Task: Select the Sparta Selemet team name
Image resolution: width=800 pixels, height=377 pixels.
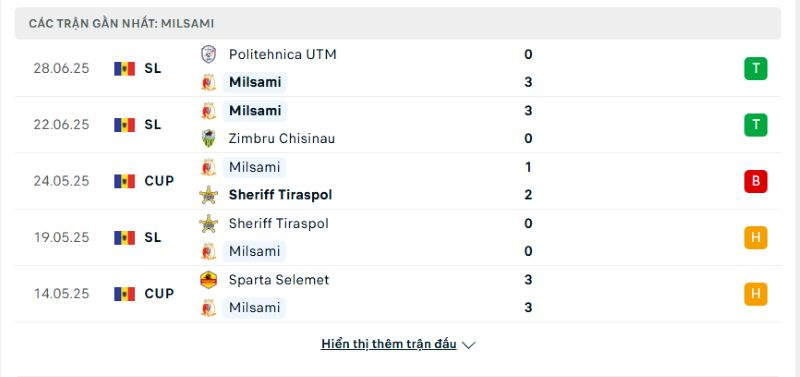Action: click(x=279, y=280)
